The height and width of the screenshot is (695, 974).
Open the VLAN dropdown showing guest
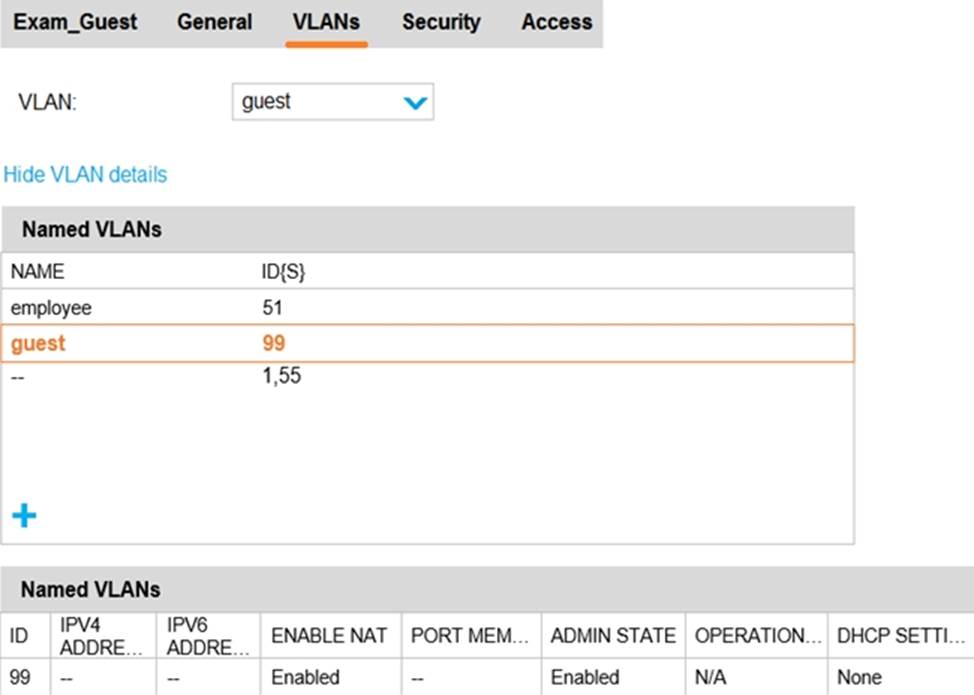(x=332, y=102)
